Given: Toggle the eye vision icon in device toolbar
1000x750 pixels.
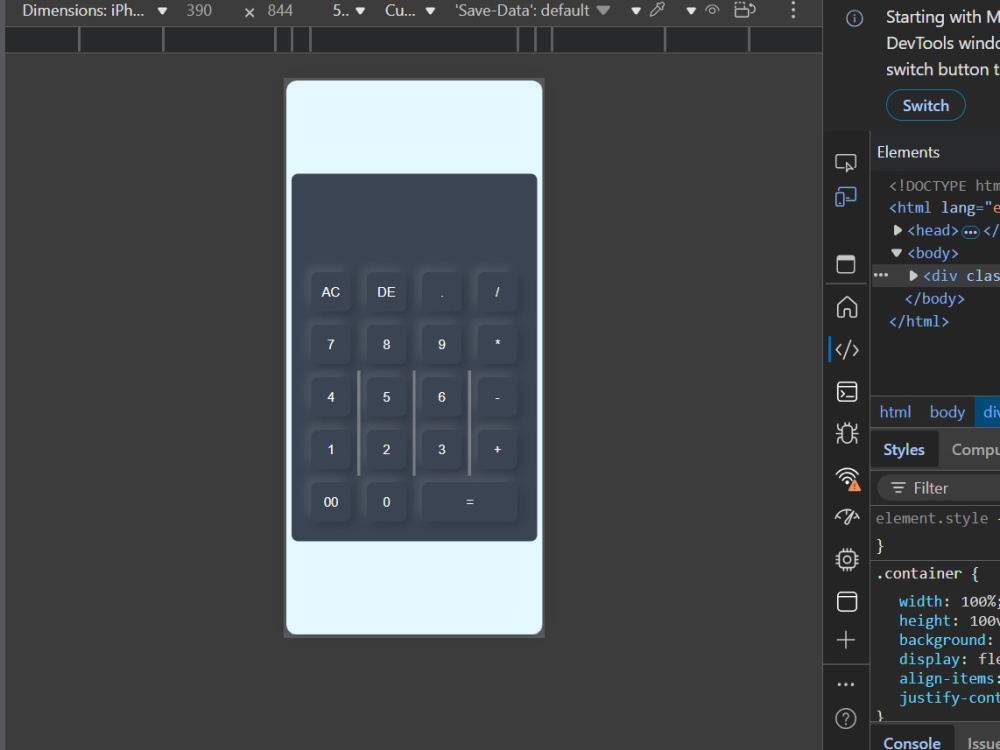Looking at the screenshot, I should pos(712,10).
